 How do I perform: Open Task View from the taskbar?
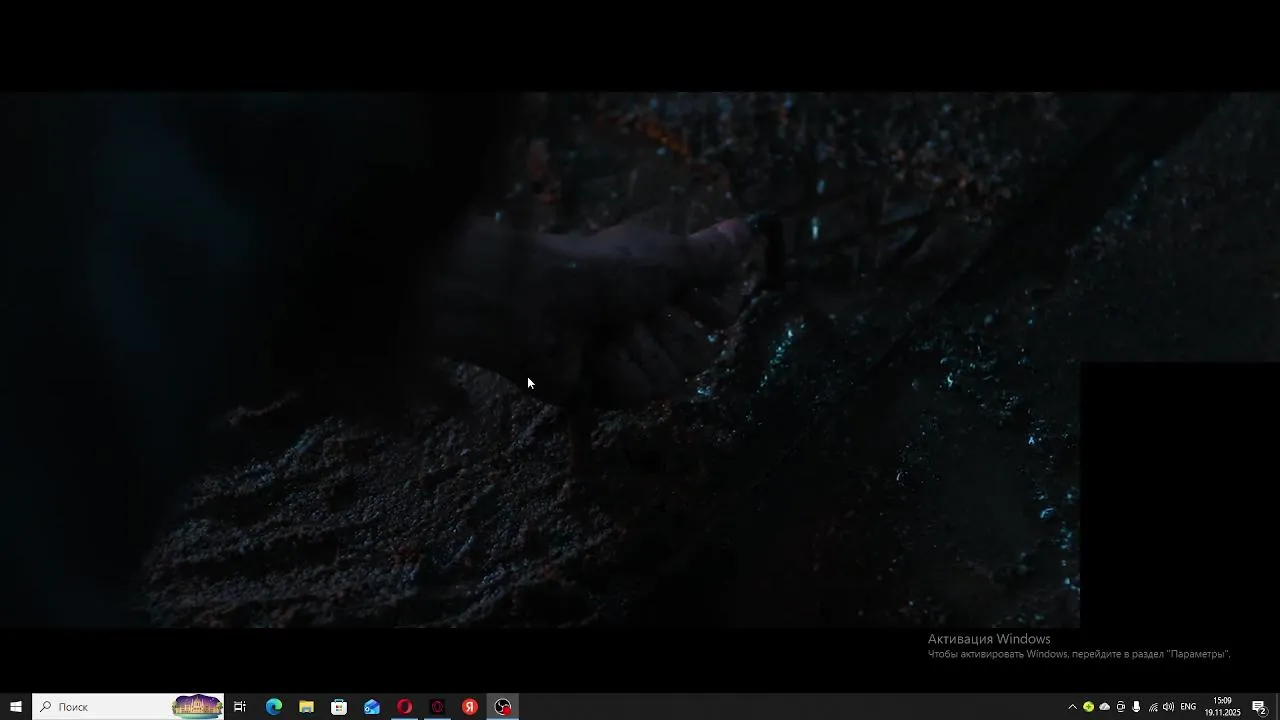(240, 707)
